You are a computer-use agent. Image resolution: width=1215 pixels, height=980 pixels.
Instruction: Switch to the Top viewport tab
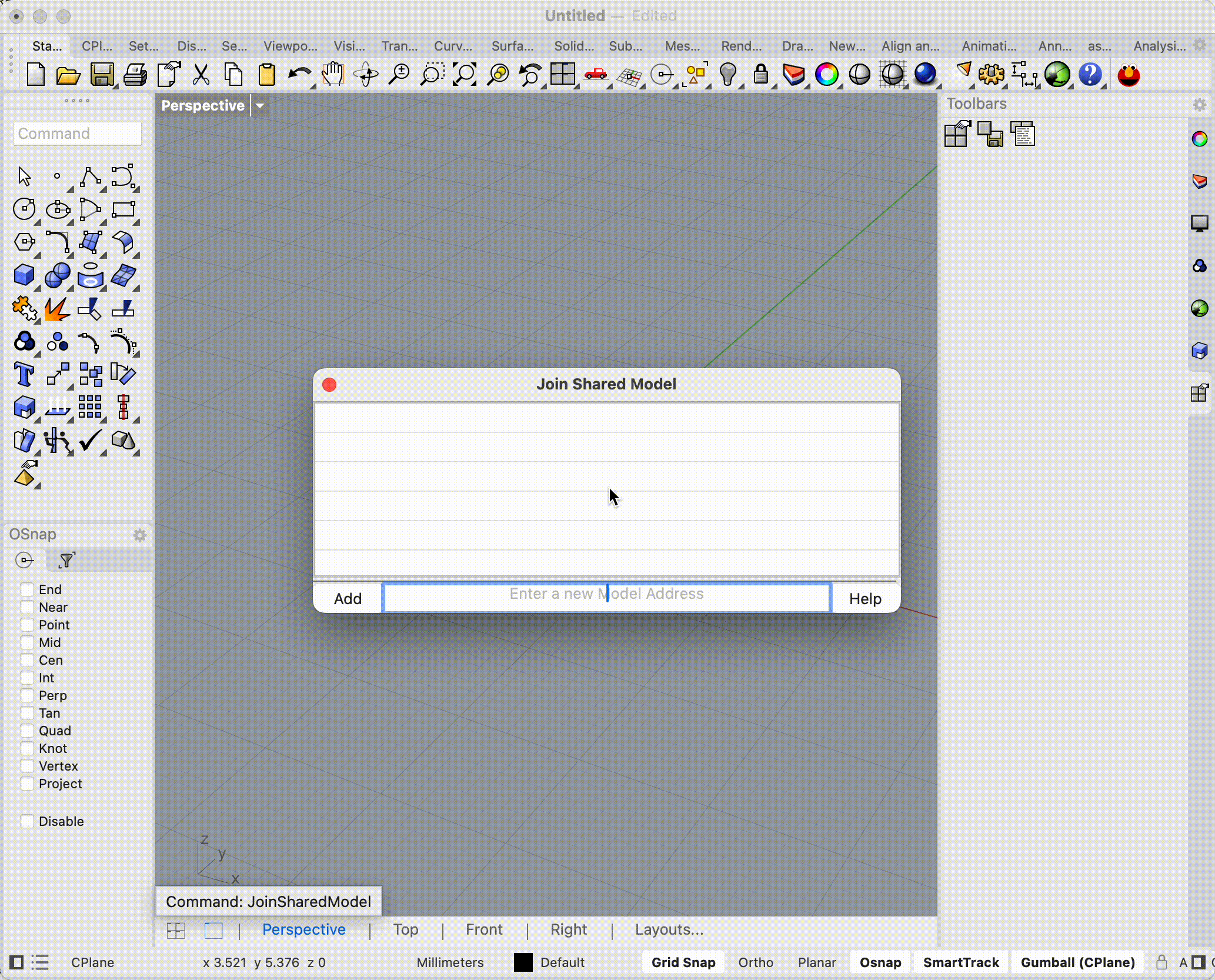(405, 929)
